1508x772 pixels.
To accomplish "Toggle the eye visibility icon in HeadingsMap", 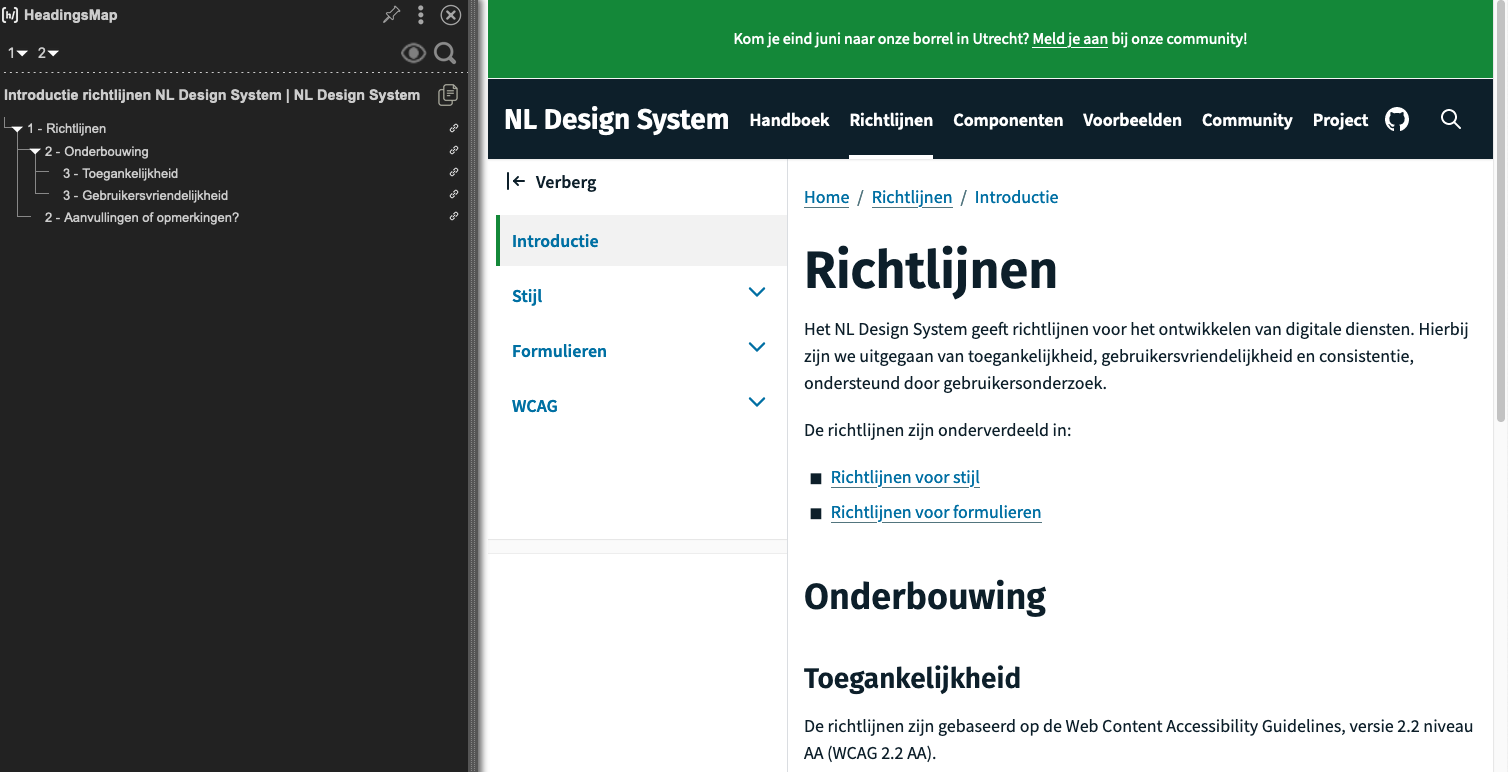I will [x=413, y=53].
